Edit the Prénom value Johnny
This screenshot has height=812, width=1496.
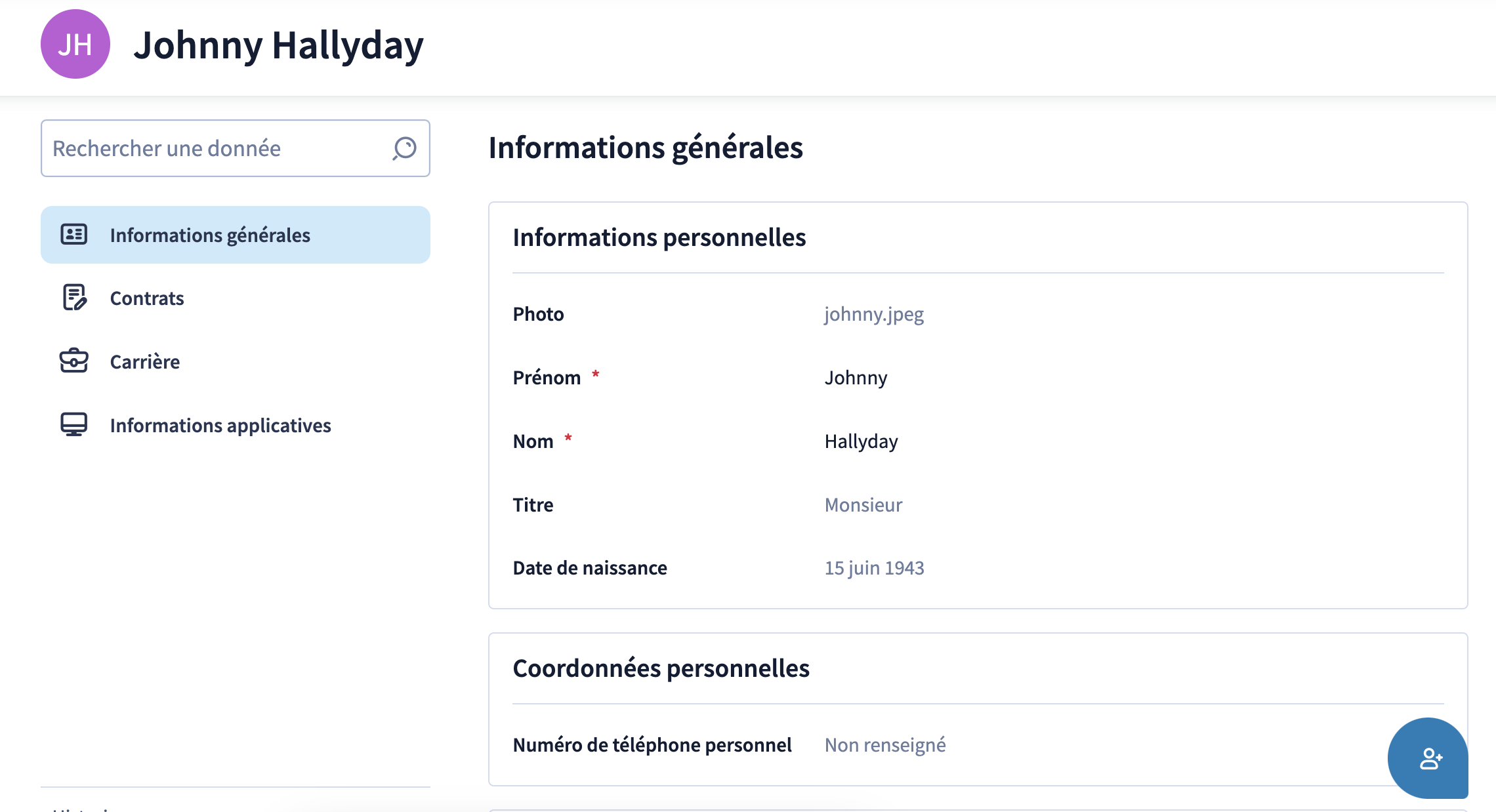(x=856, y=378)
